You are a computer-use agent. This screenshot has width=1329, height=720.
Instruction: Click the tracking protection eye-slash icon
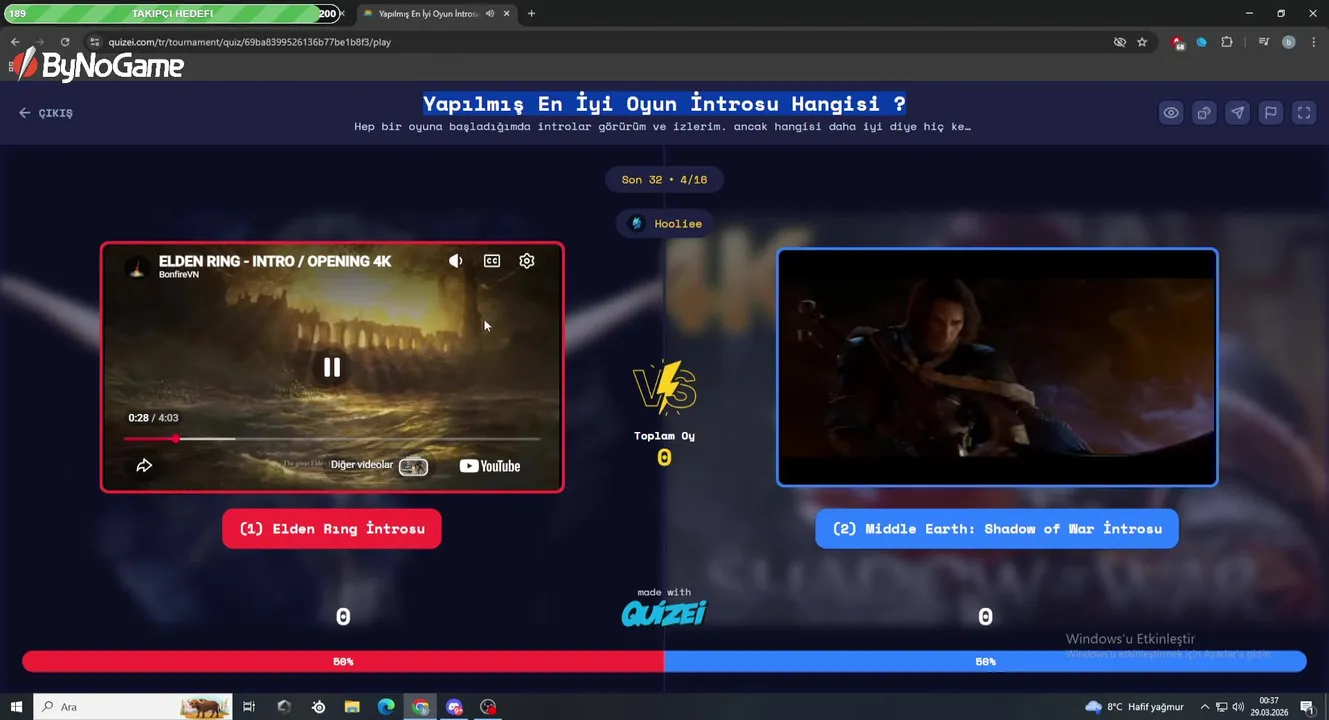coord(1120,42)
